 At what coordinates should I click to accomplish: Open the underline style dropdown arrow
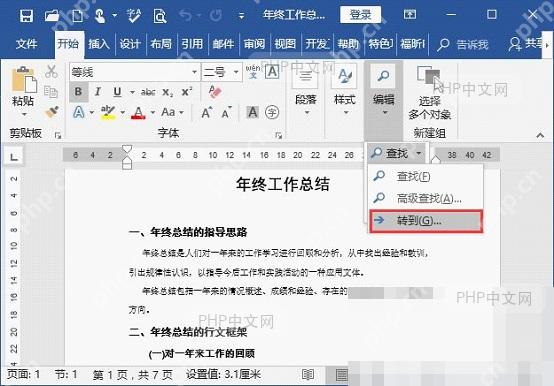(x=132, y=92)
